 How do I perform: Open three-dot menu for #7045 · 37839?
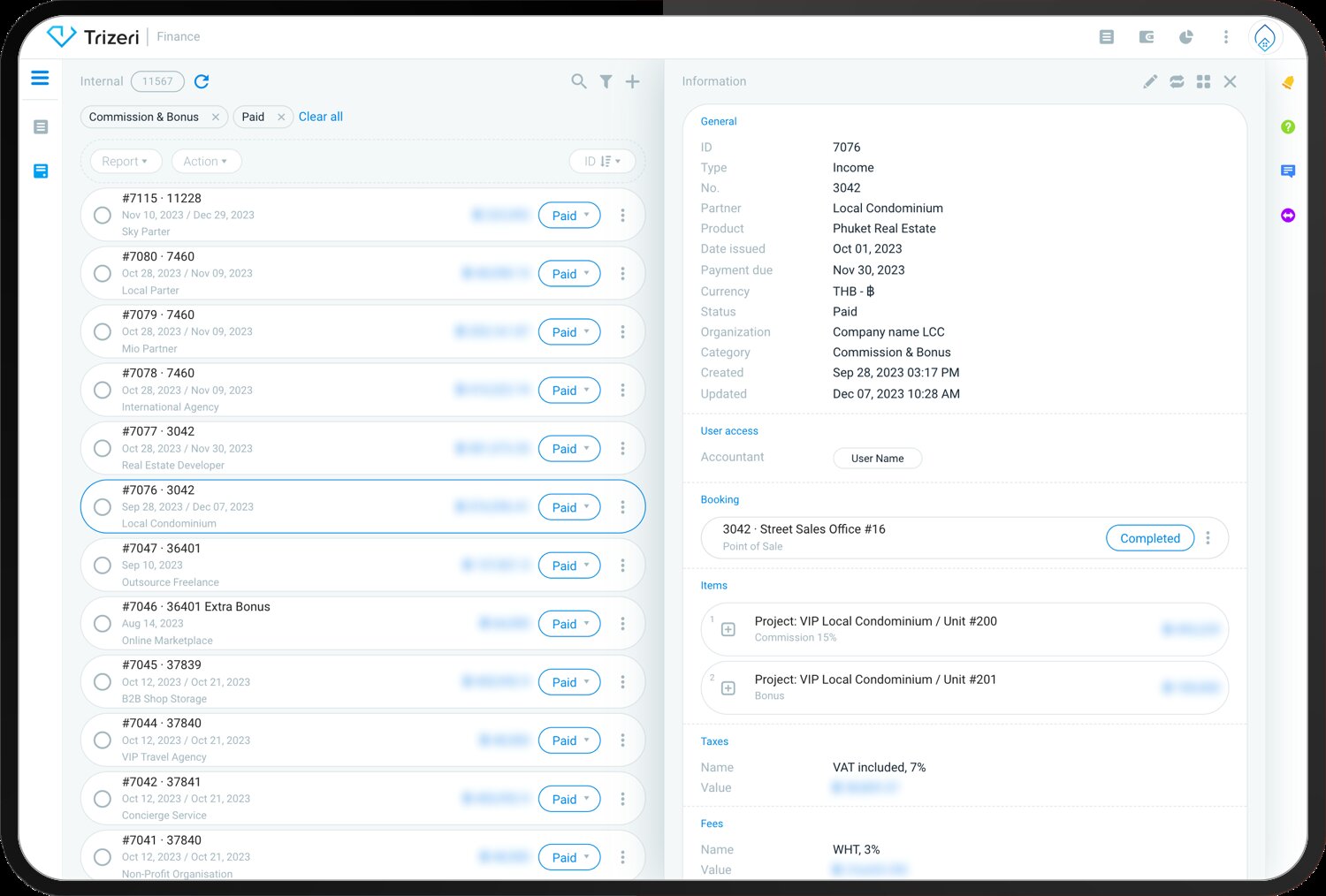point(622,682)
